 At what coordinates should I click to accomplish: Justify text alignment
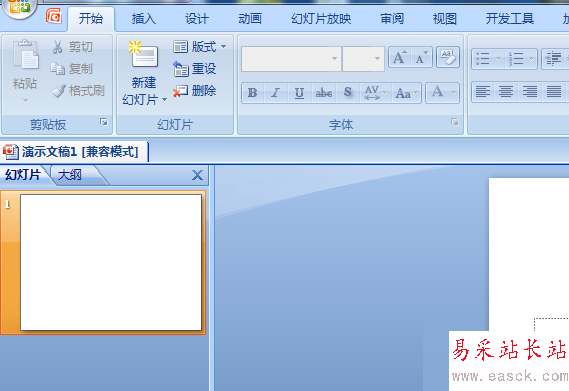click(554, 91)
